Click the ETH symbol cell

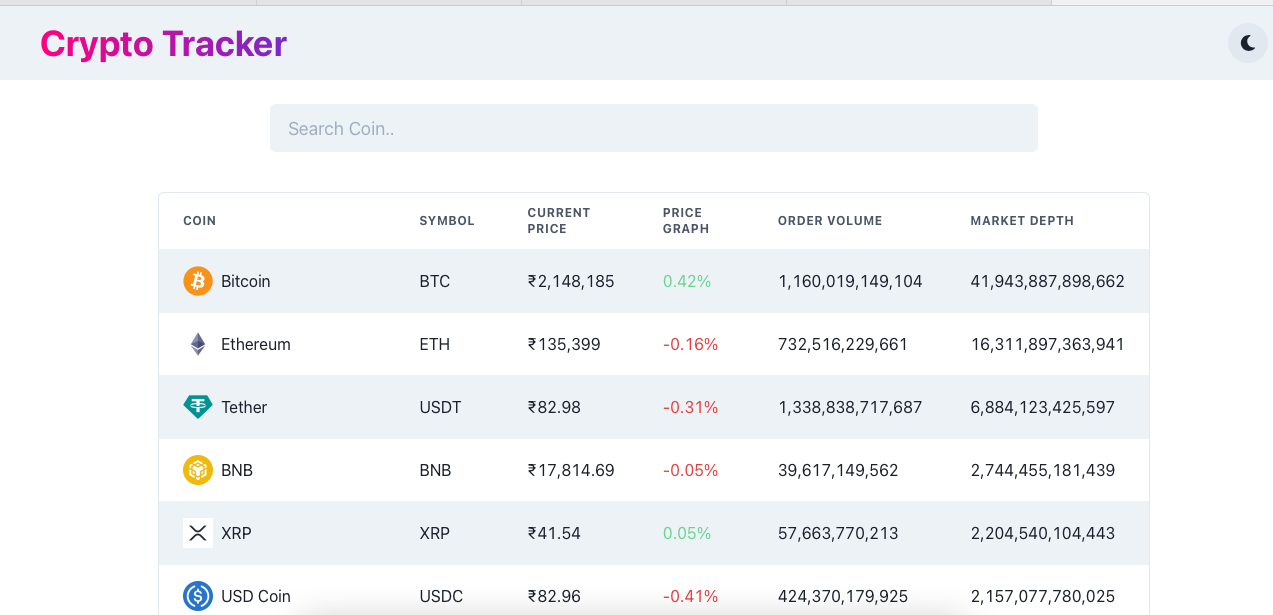(435, 344)
